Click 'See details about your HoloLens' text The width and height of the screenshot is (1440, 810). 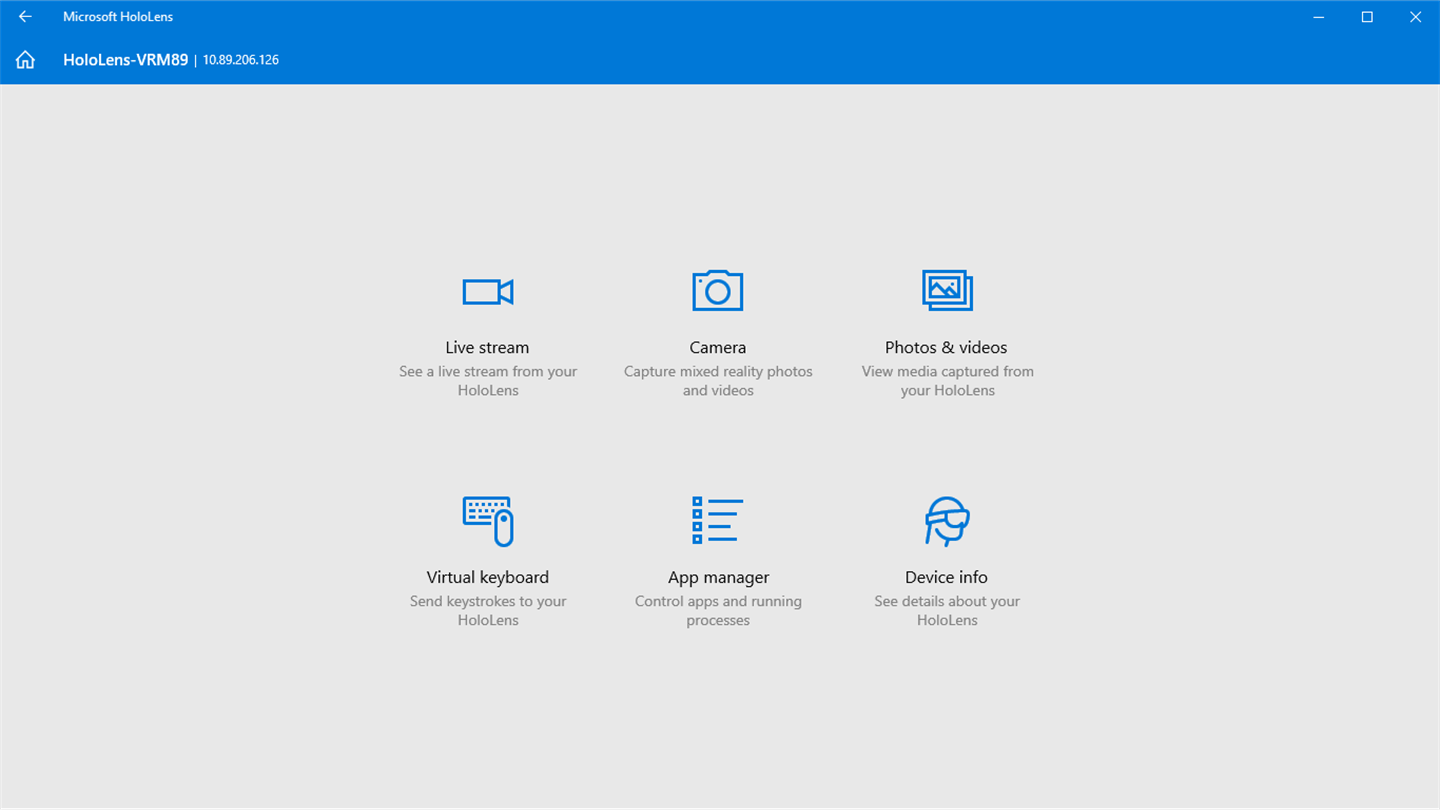947,611
